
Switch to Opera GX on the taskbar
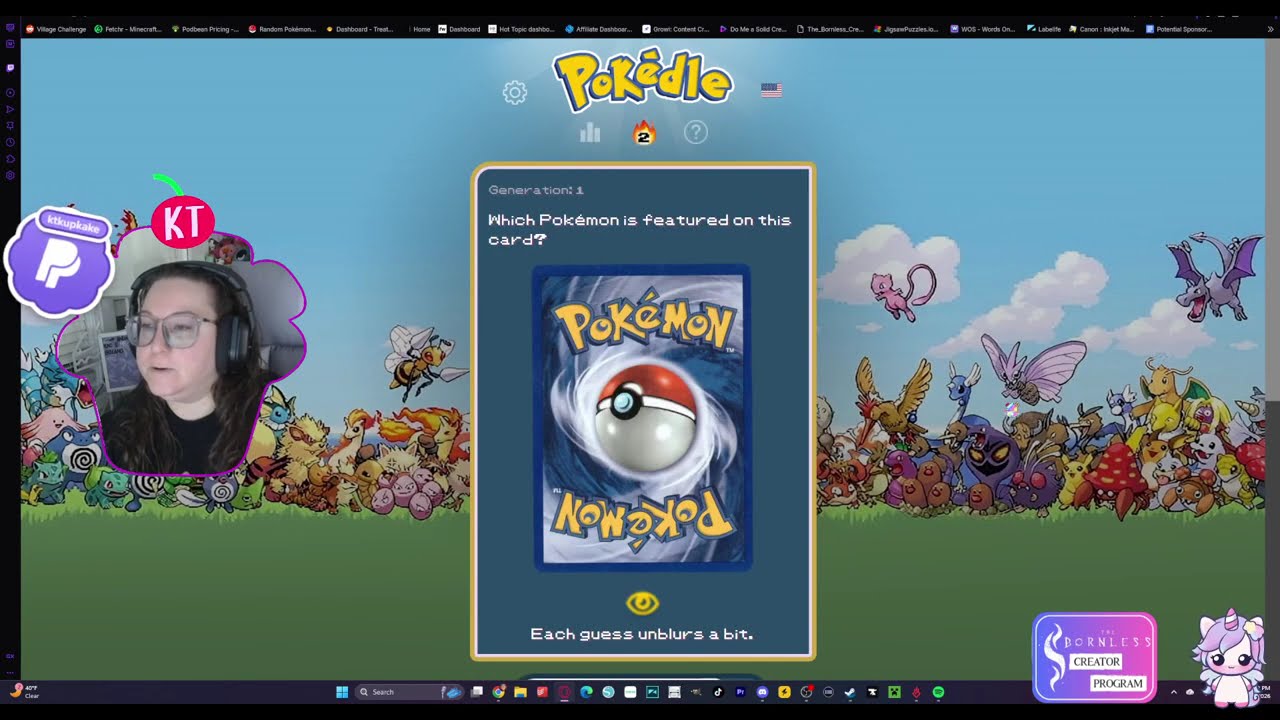(564, 692)
